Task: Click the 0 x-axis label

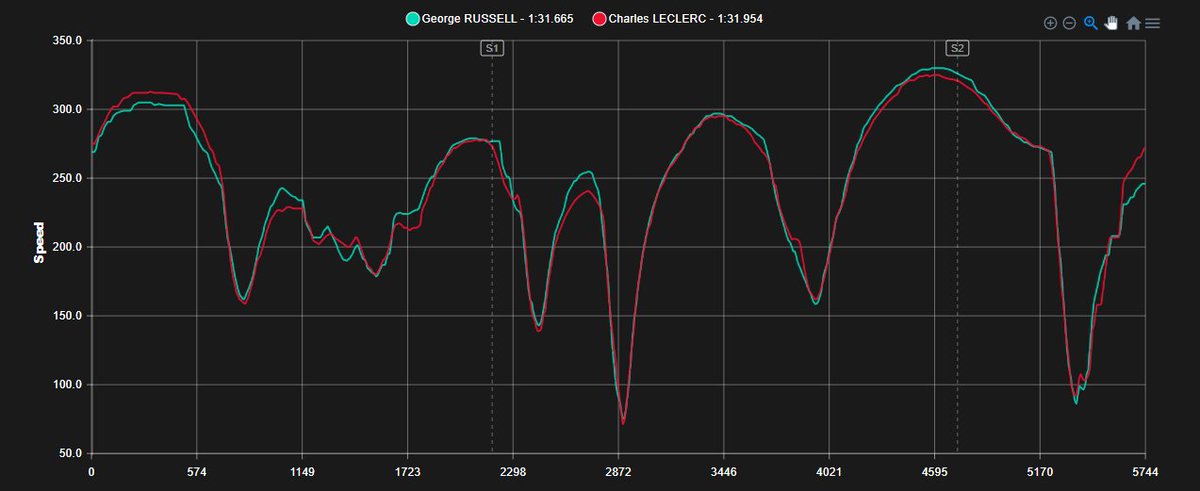Action: coord(91,471)
